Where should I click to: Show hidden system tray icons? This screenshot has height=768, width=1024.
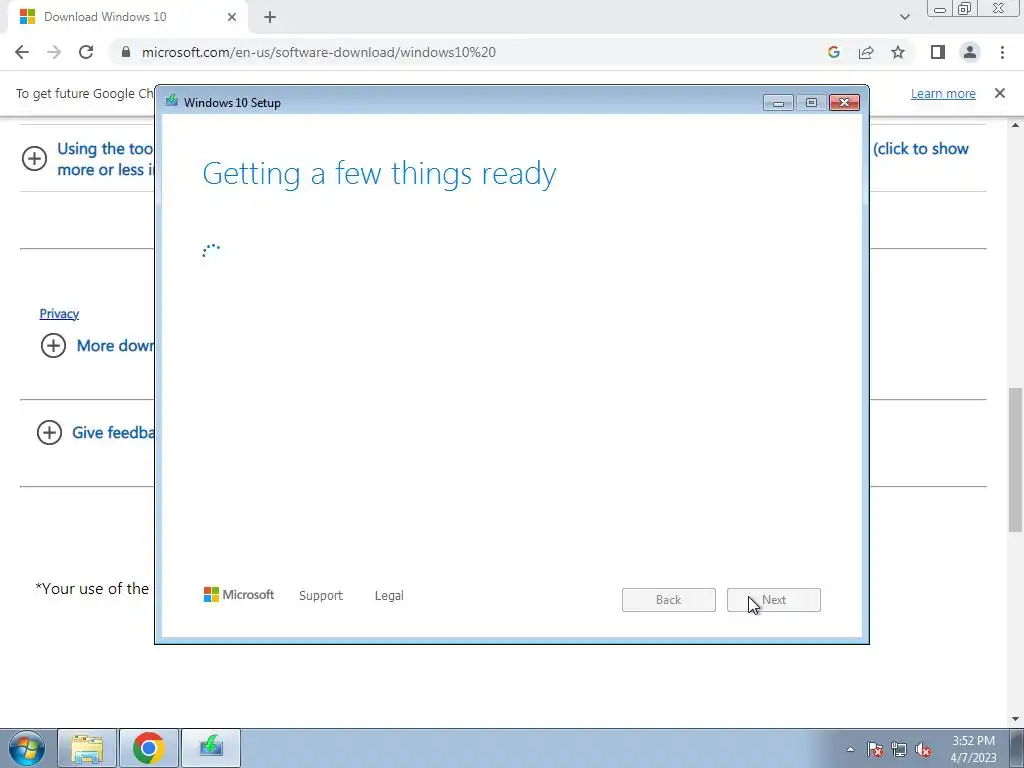[850, 749]
